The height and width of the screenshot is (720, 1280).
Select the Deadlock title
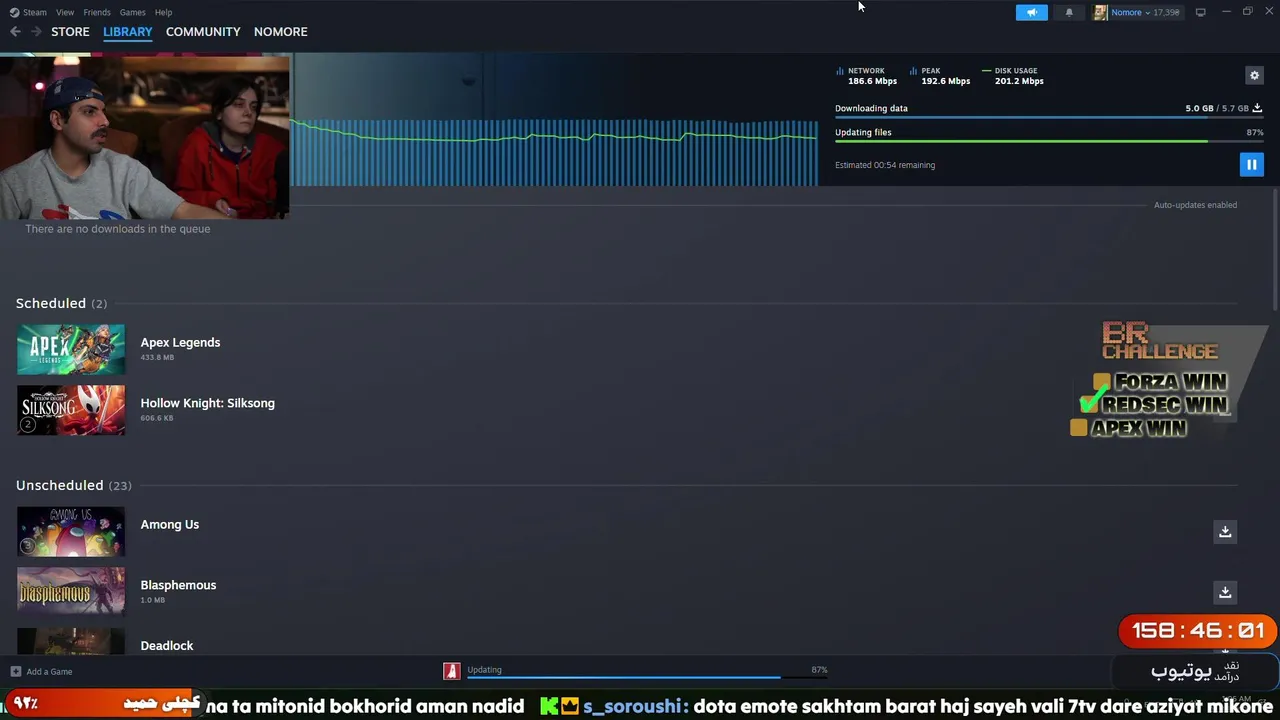click(x=166, y=646)
